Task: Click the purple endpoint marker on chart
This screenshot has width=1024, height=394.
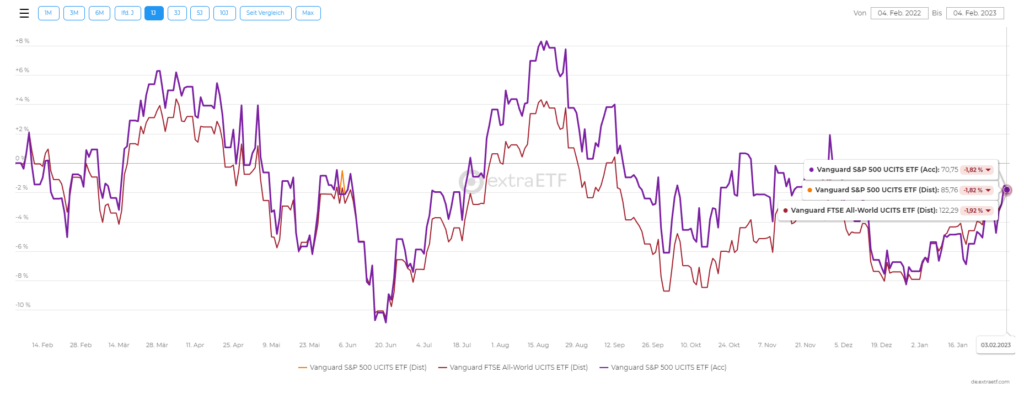Action: [x=1007, y=189]
